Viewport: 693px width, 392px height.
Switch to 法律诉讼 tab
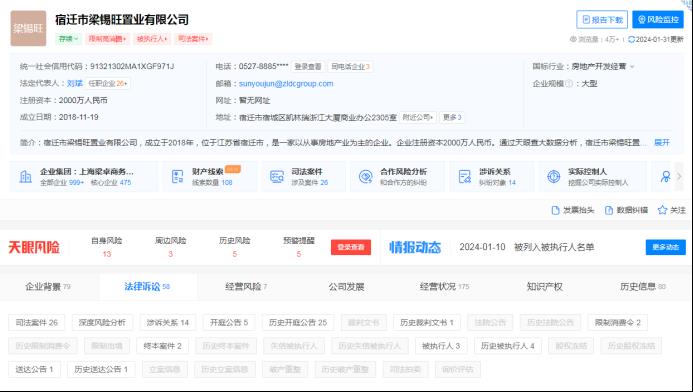pos(147,286)
